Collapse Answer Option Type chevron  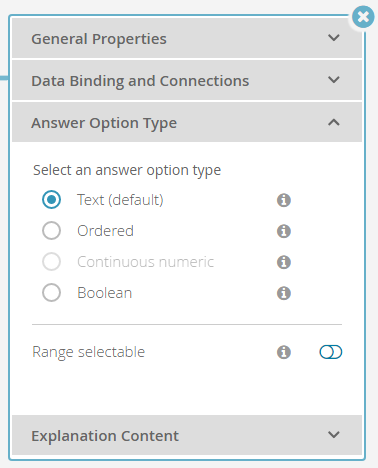pyautogui.click(x=334, y=122)
